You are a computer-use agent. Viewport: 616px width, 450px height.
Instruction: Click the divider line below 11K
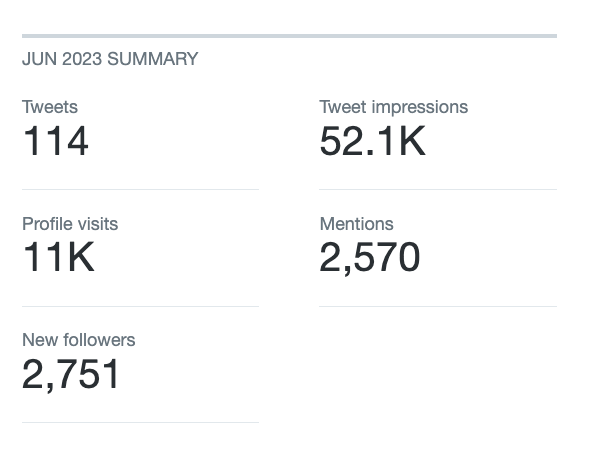point(140,306)
